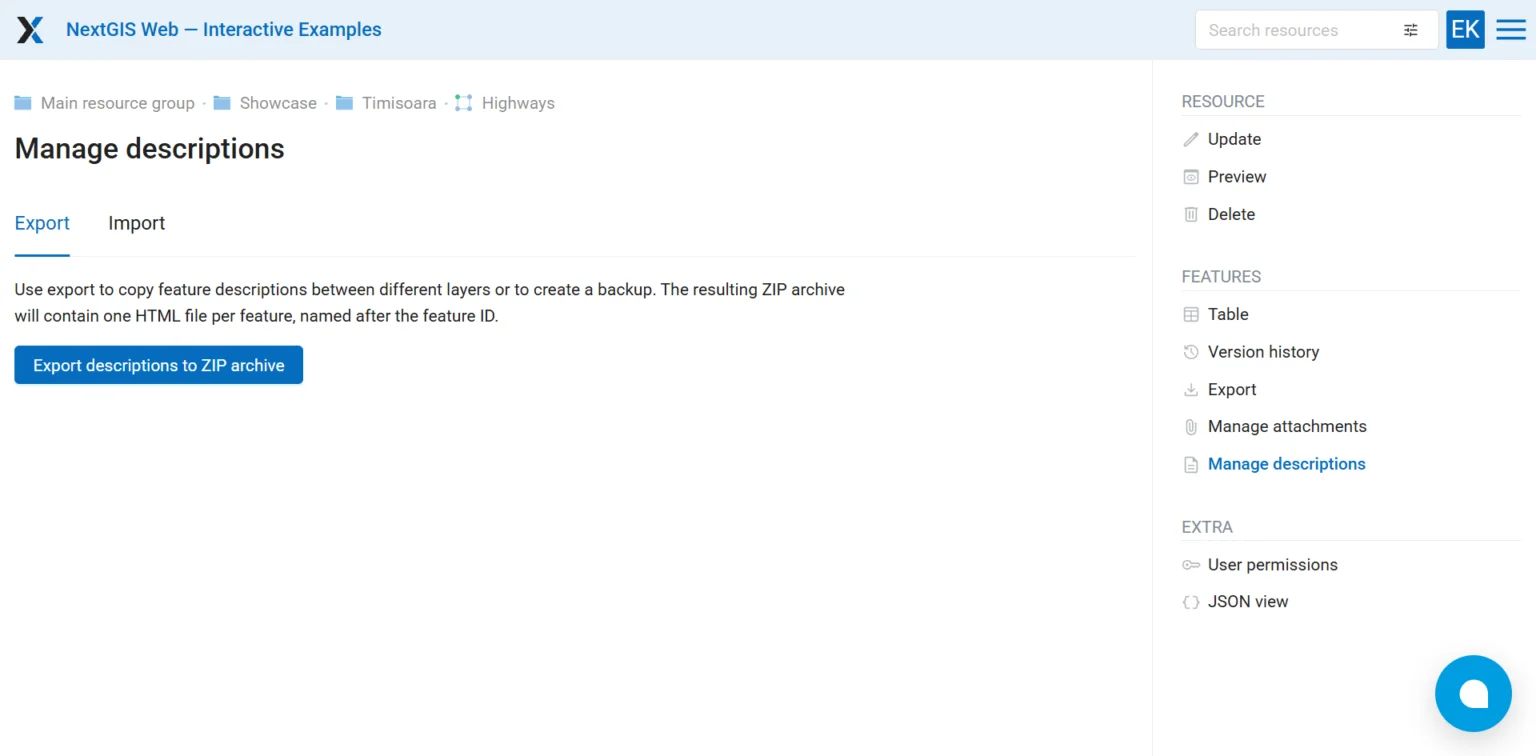The image size is (1536, 756).
Task: Click Export descriptions to ZIP archive button
Action: coord(158,365)
